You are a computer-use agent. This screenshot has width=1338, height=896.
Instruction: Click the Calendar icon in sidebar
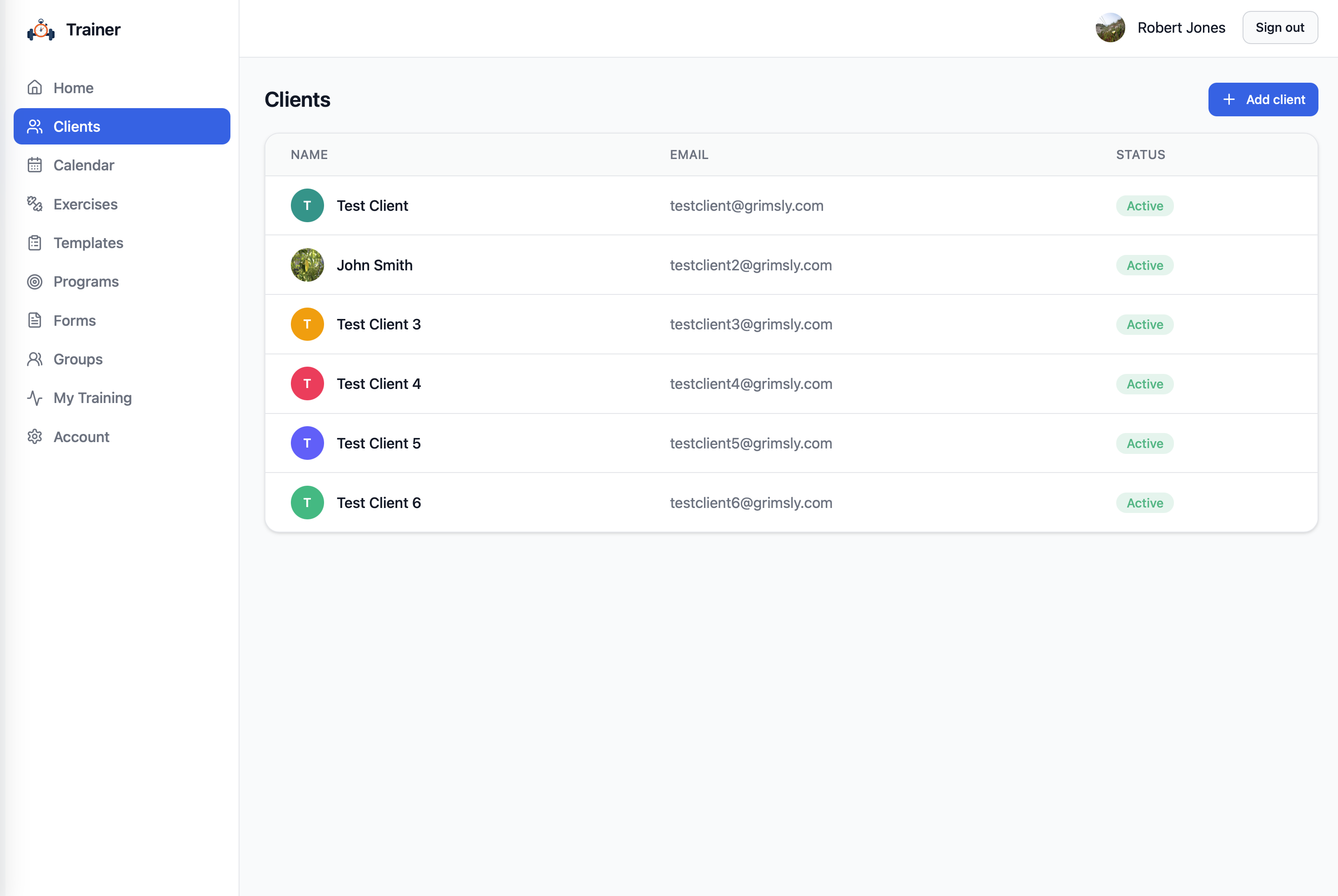pyautogui.click(x=35, y=165)
